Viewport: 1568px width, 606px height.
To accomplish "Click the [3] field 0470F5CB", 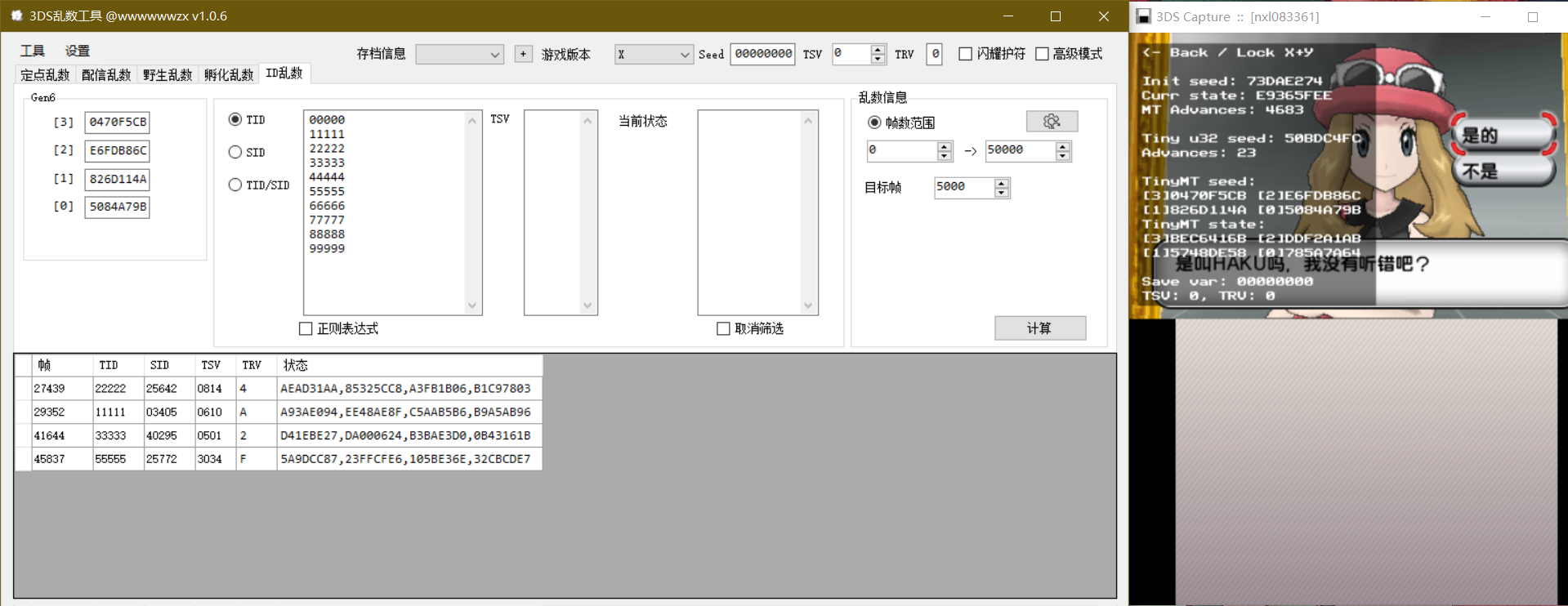I will [x=117, y=123].
